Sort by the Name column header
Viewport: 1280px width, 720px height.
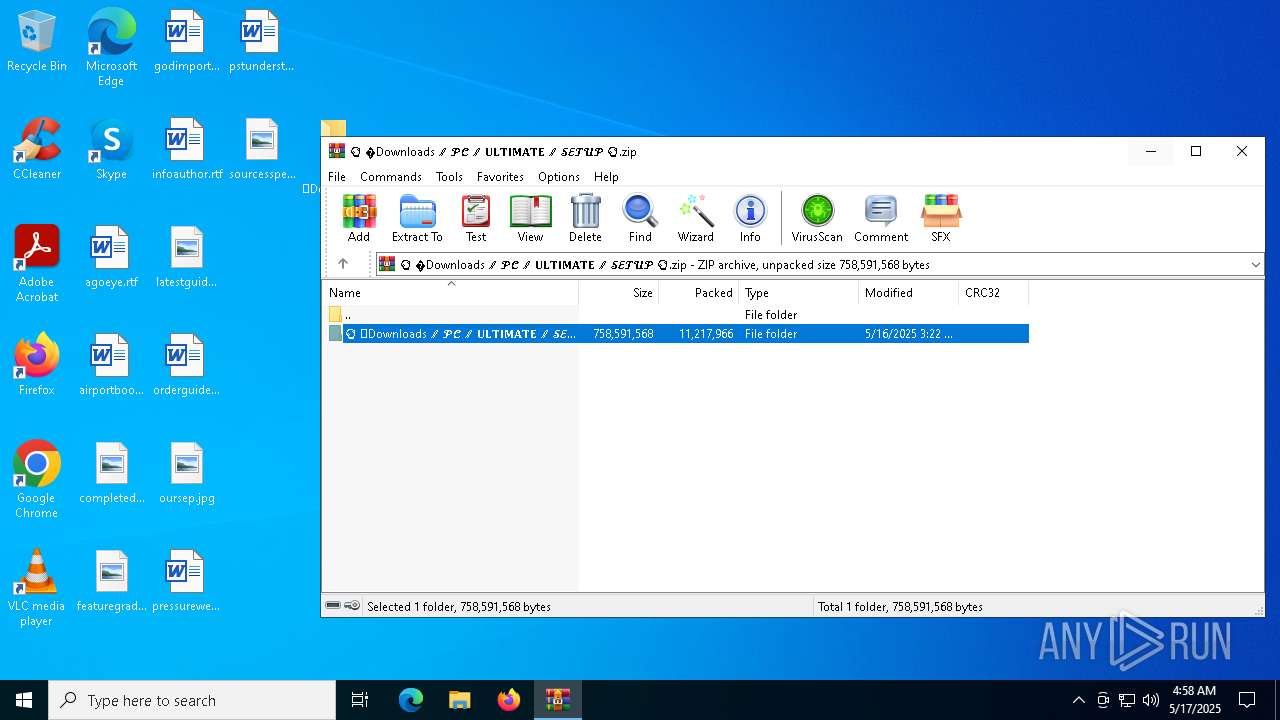[x=452, y=293]
